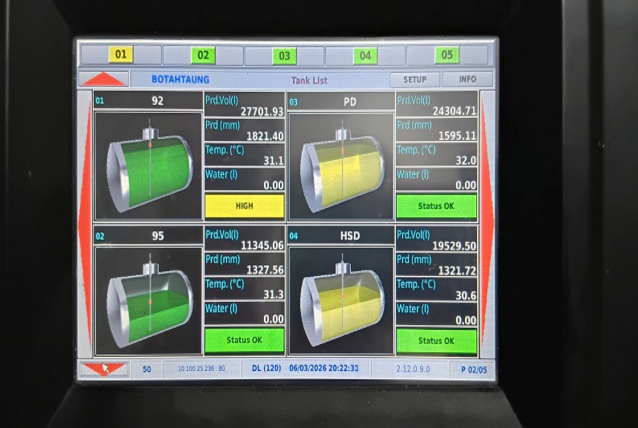Open the SETUP menu
Screen dimensions: 638x428
click(x=414, y=79)
